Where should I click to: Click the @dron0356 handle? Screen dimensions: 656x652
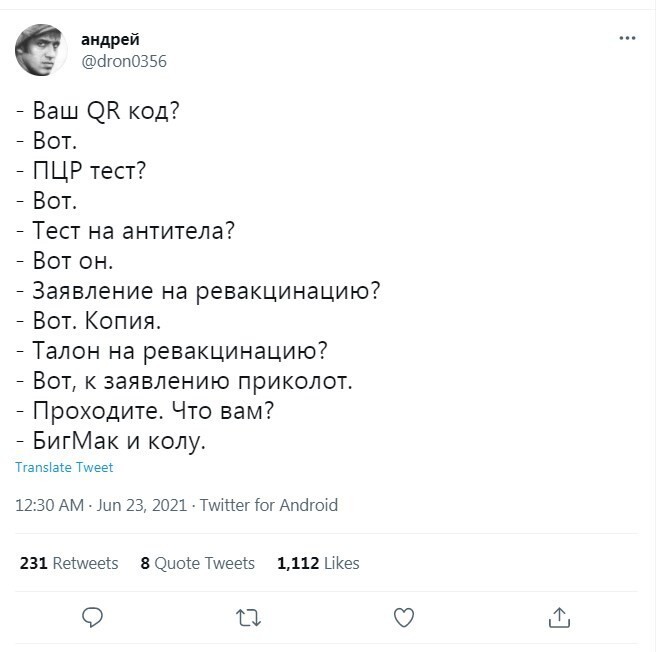pyautogui.click(x=123, y=61)
